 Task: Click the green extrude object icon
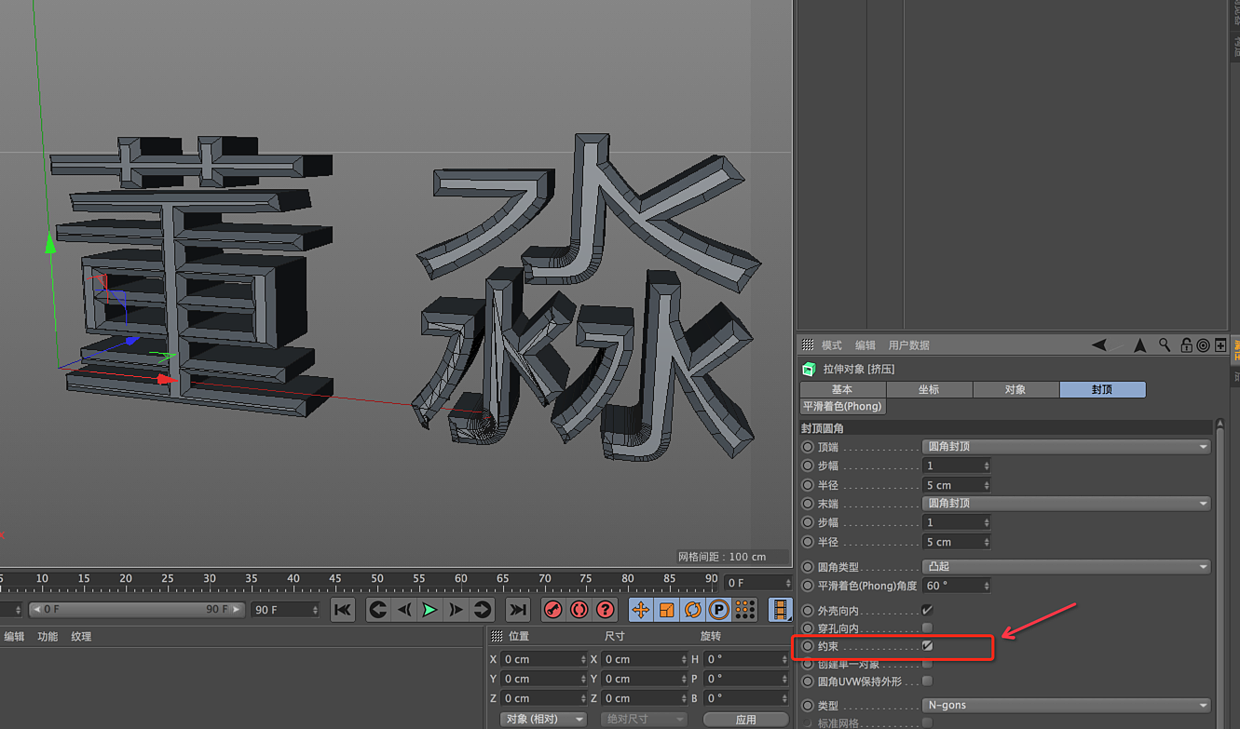coord(809,369)
